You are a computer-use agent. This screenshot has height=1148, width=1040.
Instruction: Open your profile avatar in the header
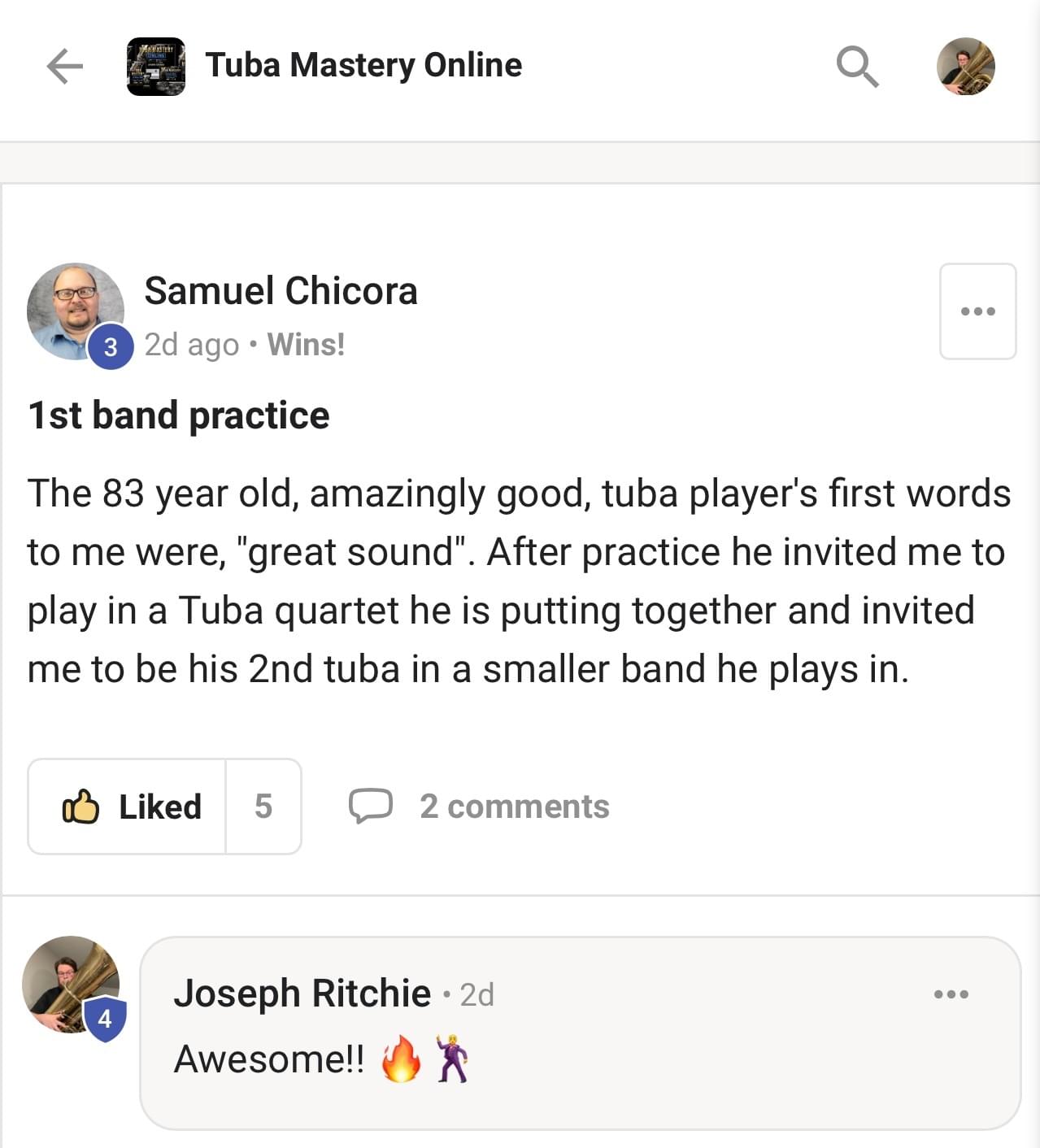coord(965,66)
